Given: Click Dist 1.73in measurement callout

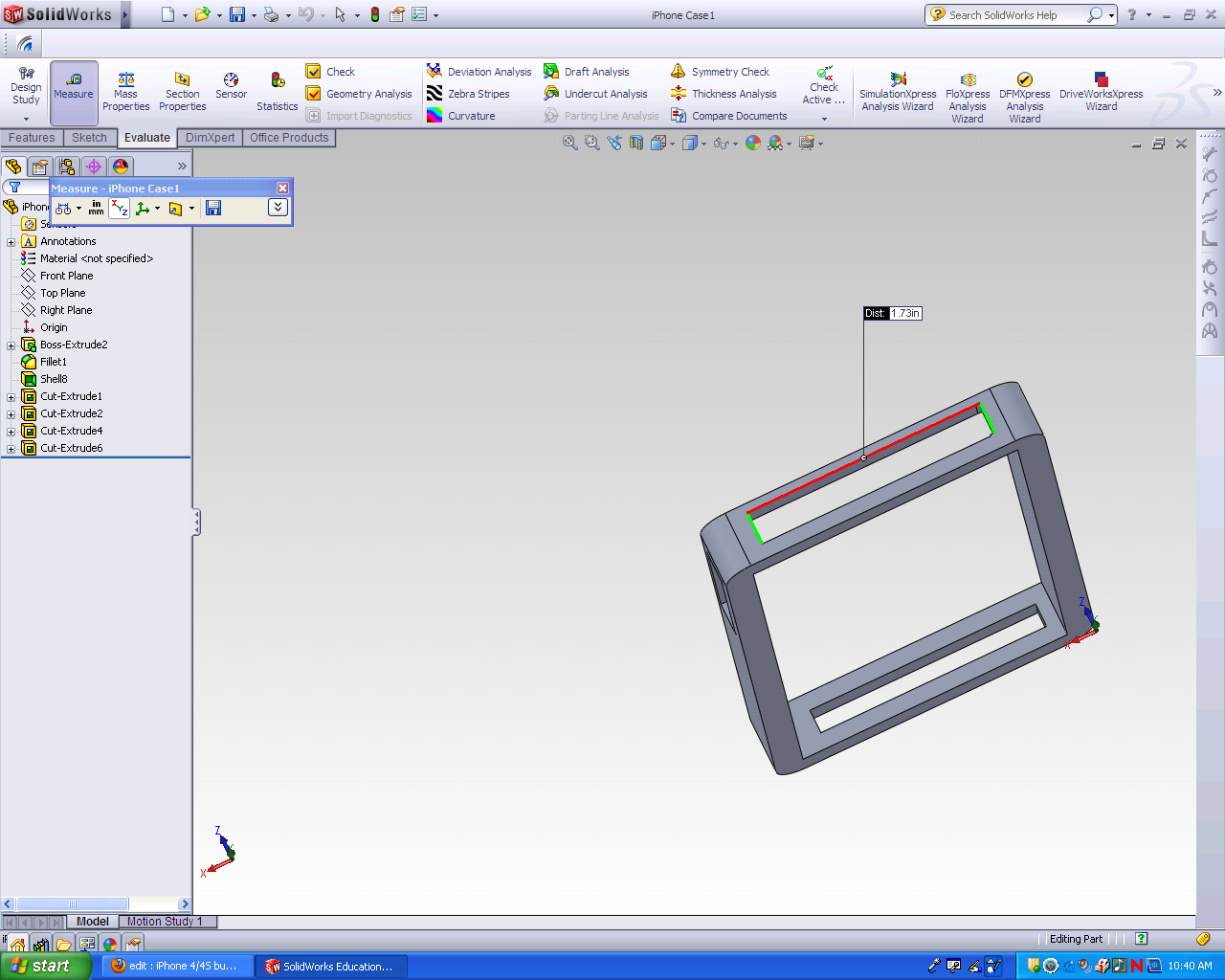Looking at the screenshot, I should coord(893,313).
